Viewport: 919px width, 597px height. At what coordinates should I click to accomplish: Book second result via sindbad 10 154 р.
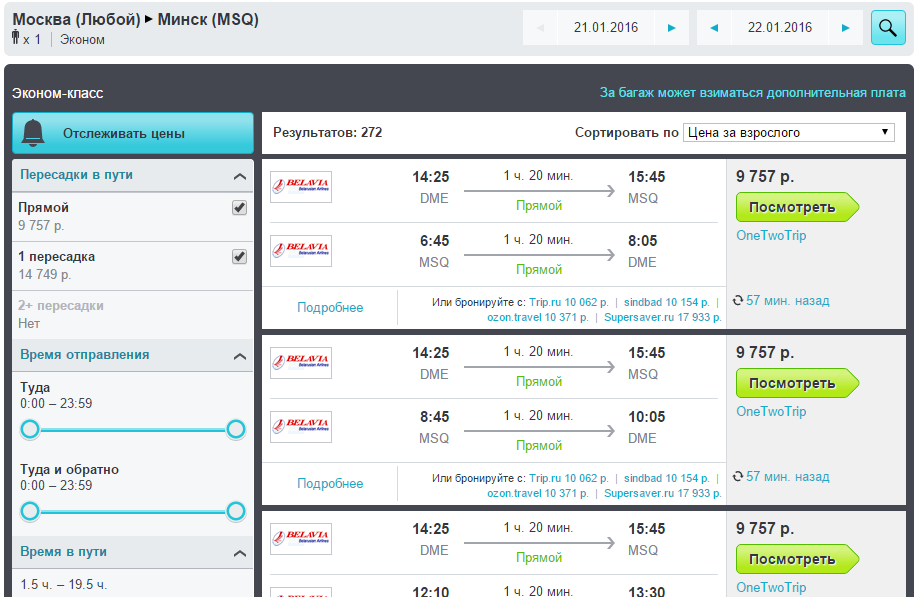pyautogui.click(x=666, y=478)
